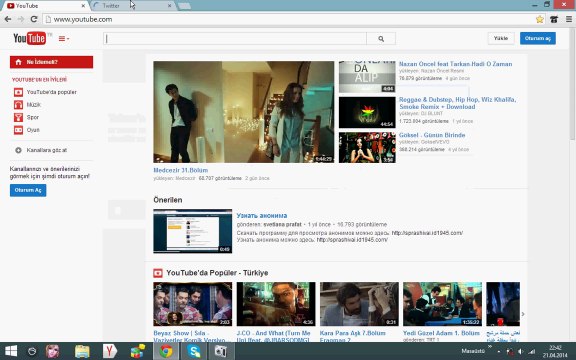The image size is (576, 360).
Task: Click Kara Para Aşk 7.Bölüm title
Action: pos(353,336)
